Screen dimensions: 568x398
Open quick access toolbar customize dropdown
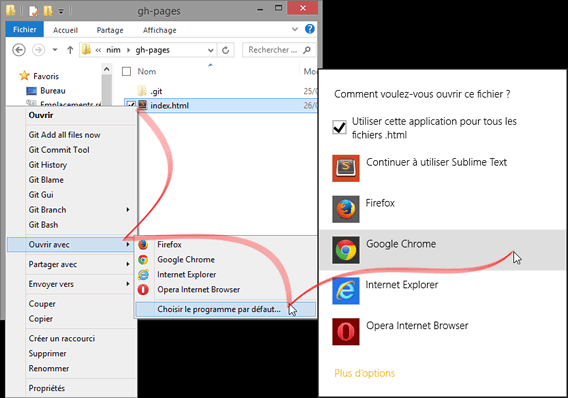(x=61, y=12)
